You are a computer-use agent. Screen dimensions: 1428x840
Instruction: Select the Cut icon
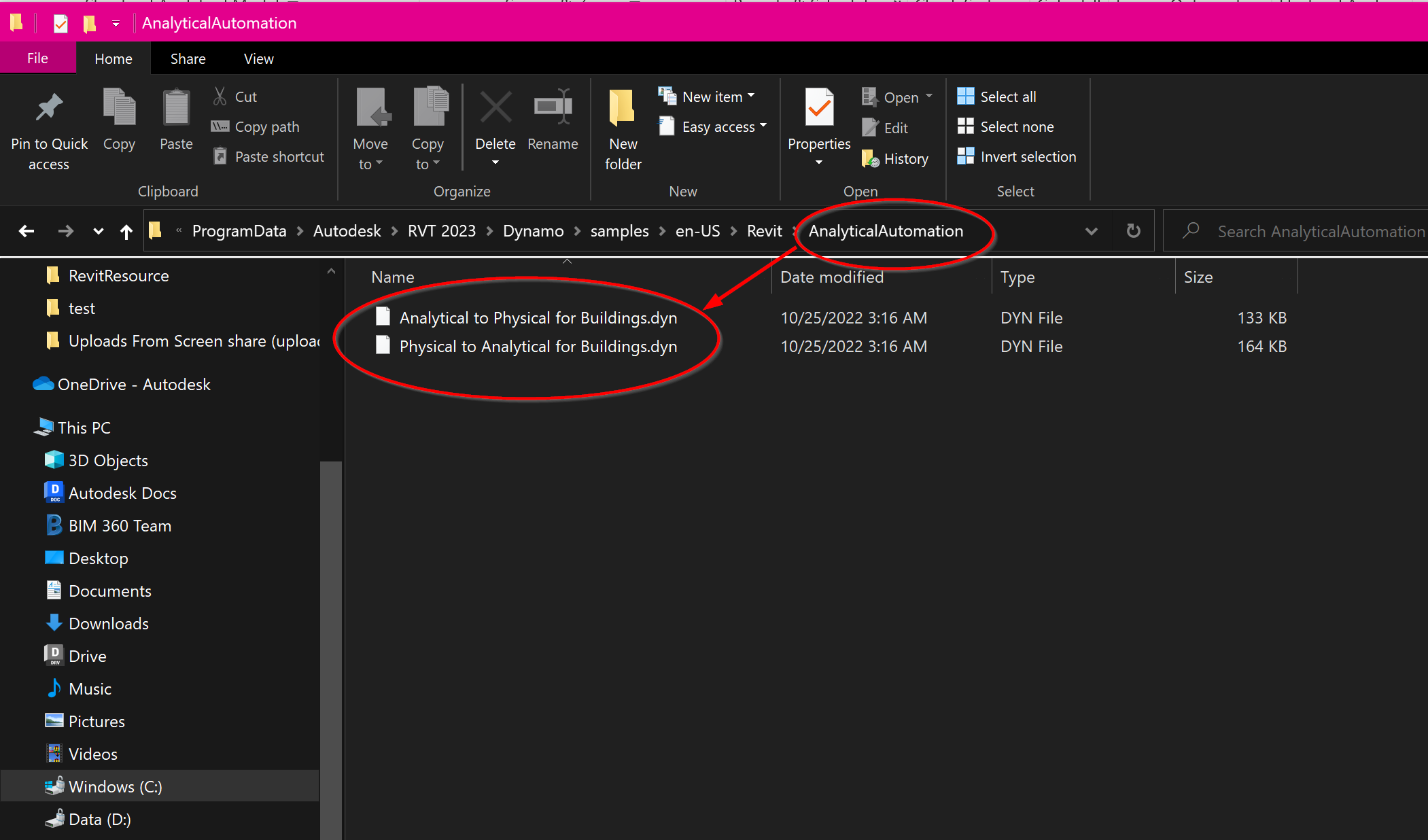click(234, 97)
